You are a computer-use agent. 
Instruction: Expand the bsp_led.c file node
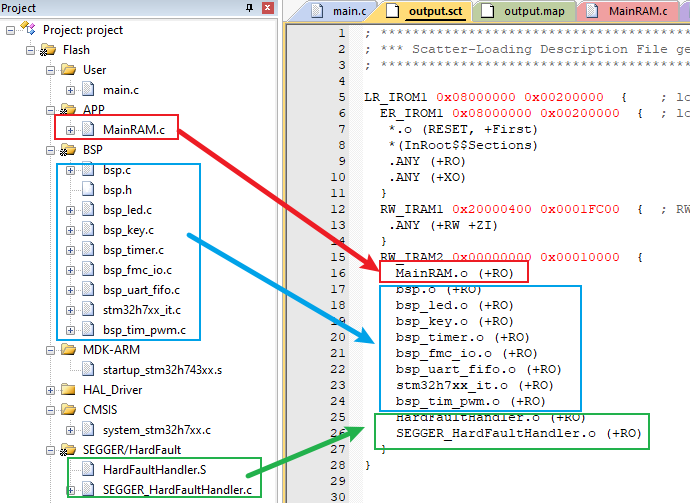point(71,210)
